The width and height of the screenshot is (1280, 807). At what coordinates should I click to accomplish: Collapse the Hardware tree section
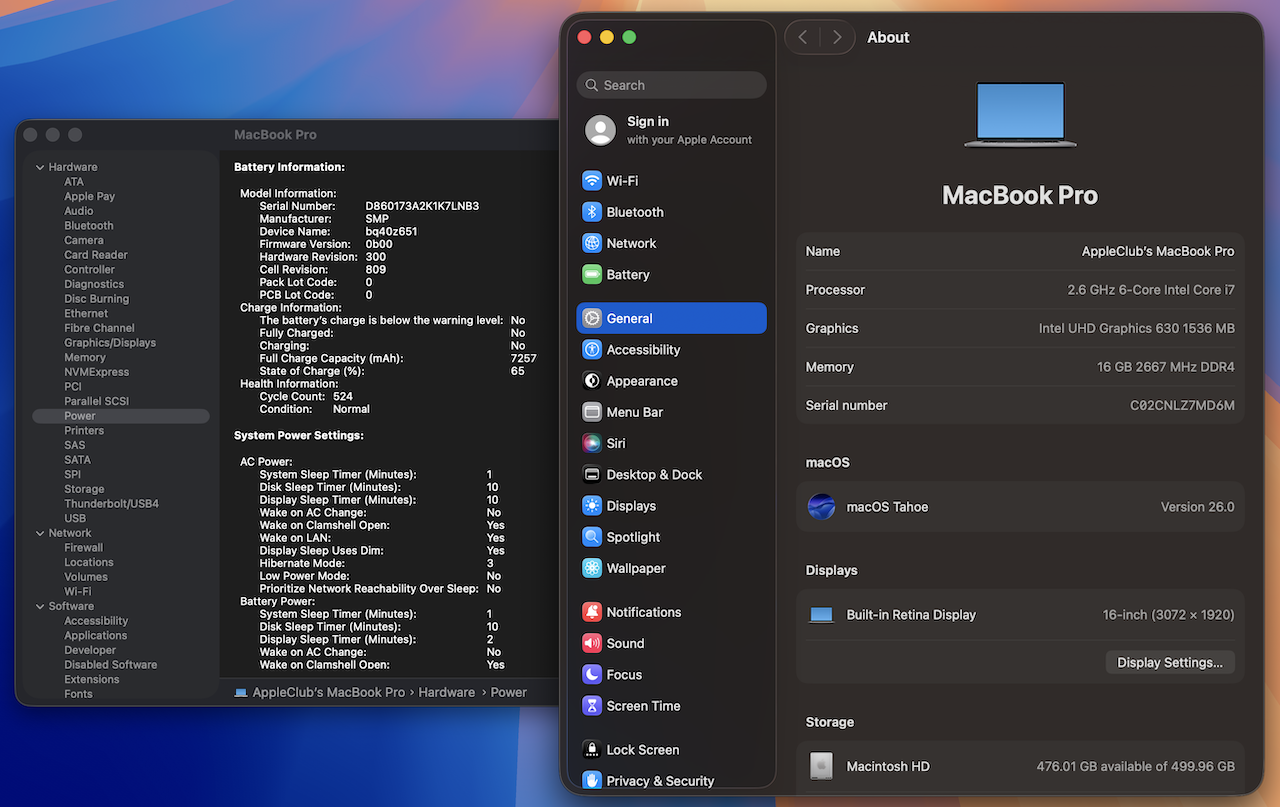pos(40,168)
